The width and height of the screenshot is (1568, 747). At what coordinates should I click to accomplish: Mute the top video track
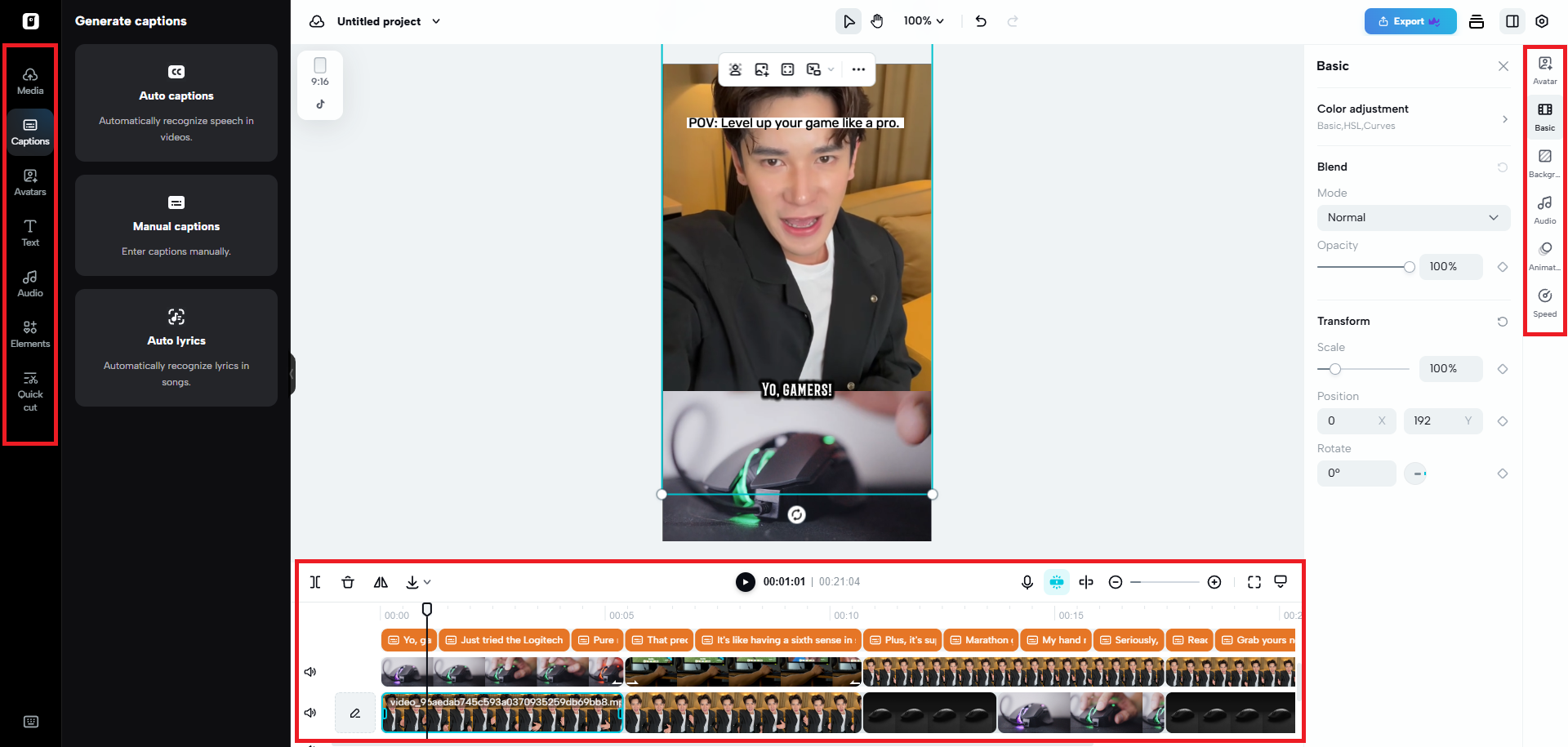310,671
